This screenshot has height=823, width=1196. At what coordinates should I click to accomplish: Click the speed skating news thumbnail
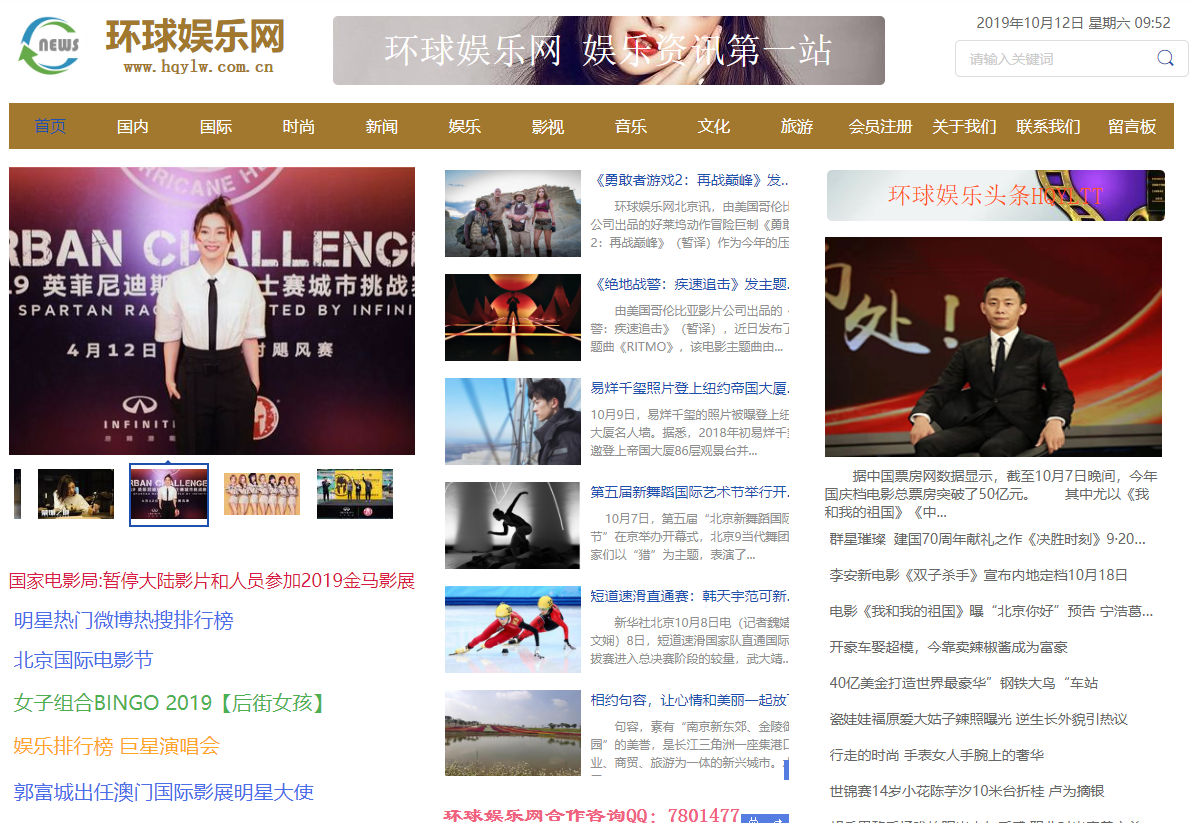click(x=512, y=629)
